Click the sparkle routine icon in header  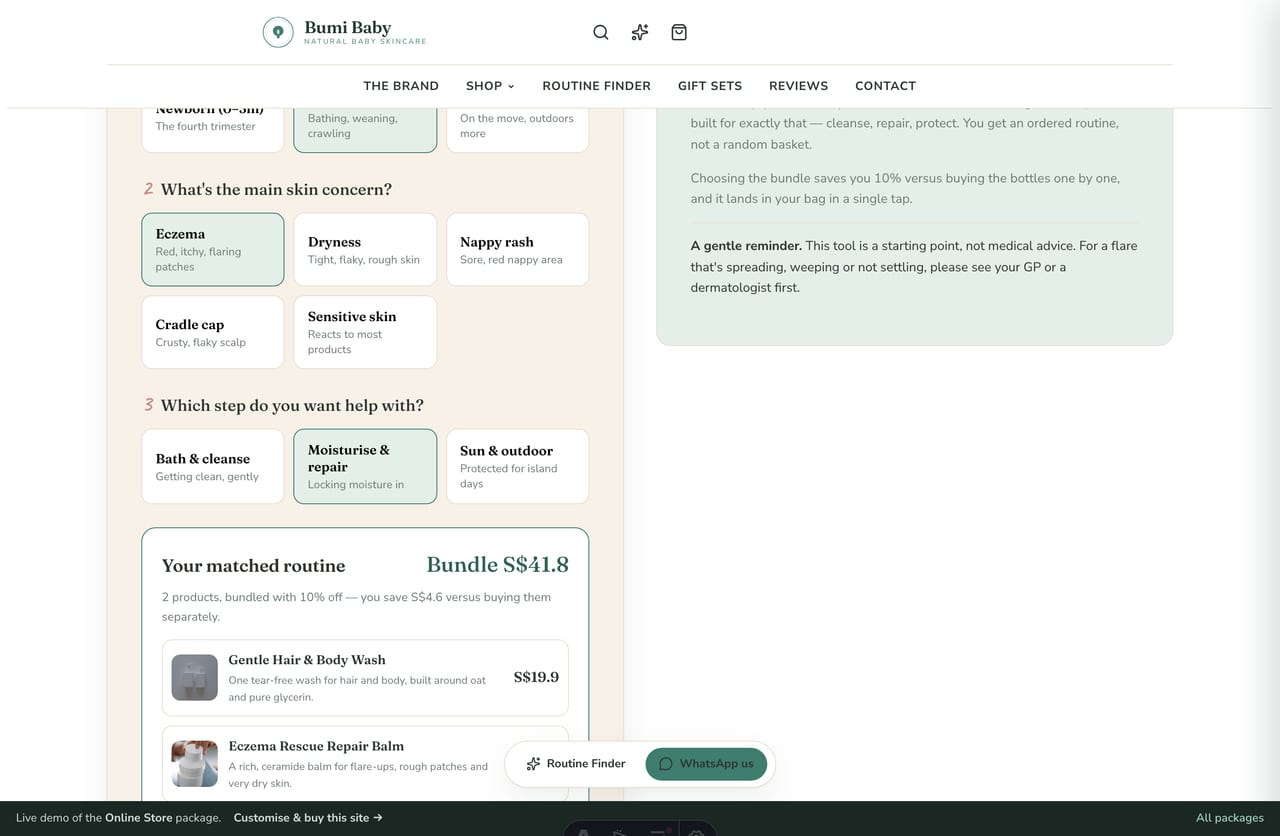(x=640, y=32)
